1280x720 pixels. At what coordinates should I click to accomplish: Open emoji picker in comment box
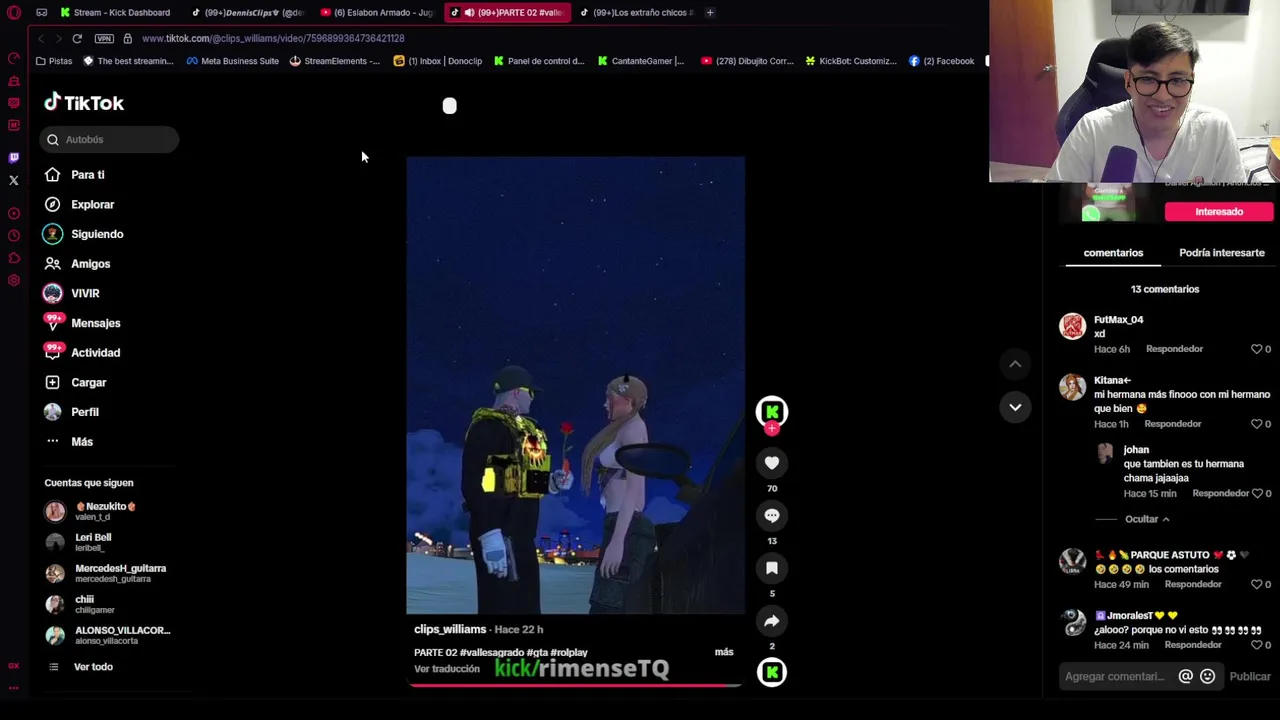coord(1208,677)
